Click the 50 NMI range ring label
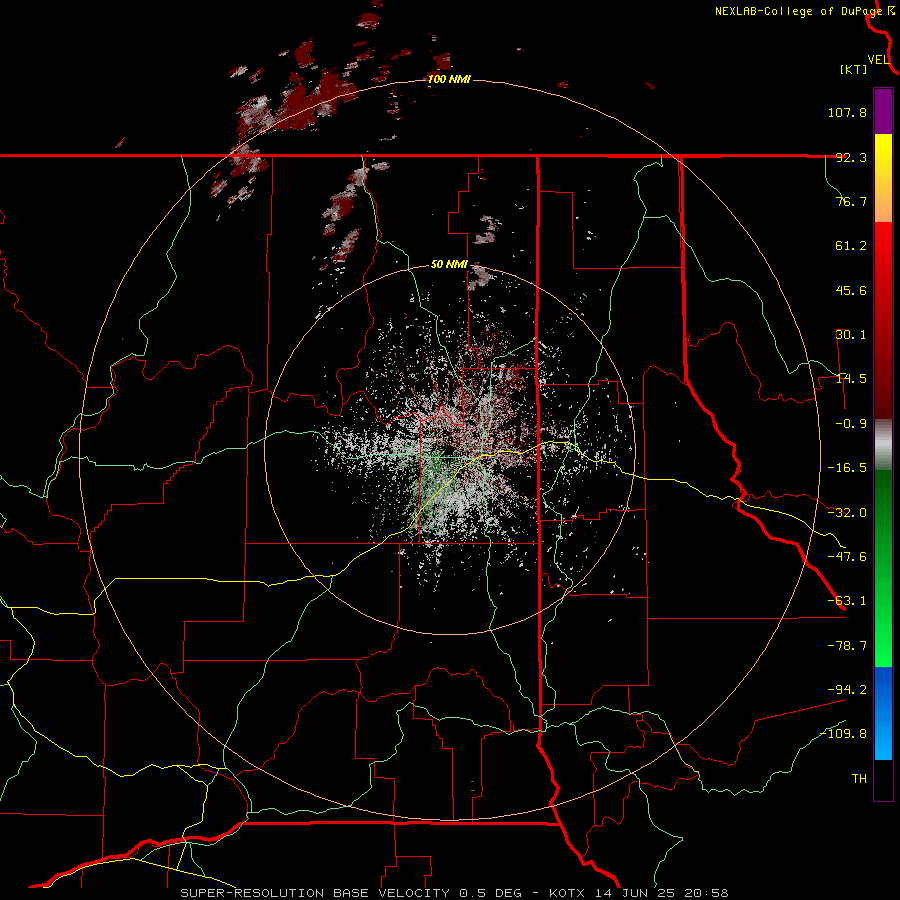Viewport: 900px width, 900px height. (x=449, y=265)
